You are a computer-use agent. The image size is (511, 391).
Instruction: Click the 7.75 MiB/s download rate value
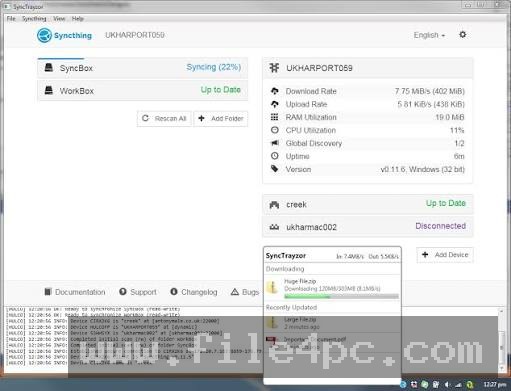[430, 91]
